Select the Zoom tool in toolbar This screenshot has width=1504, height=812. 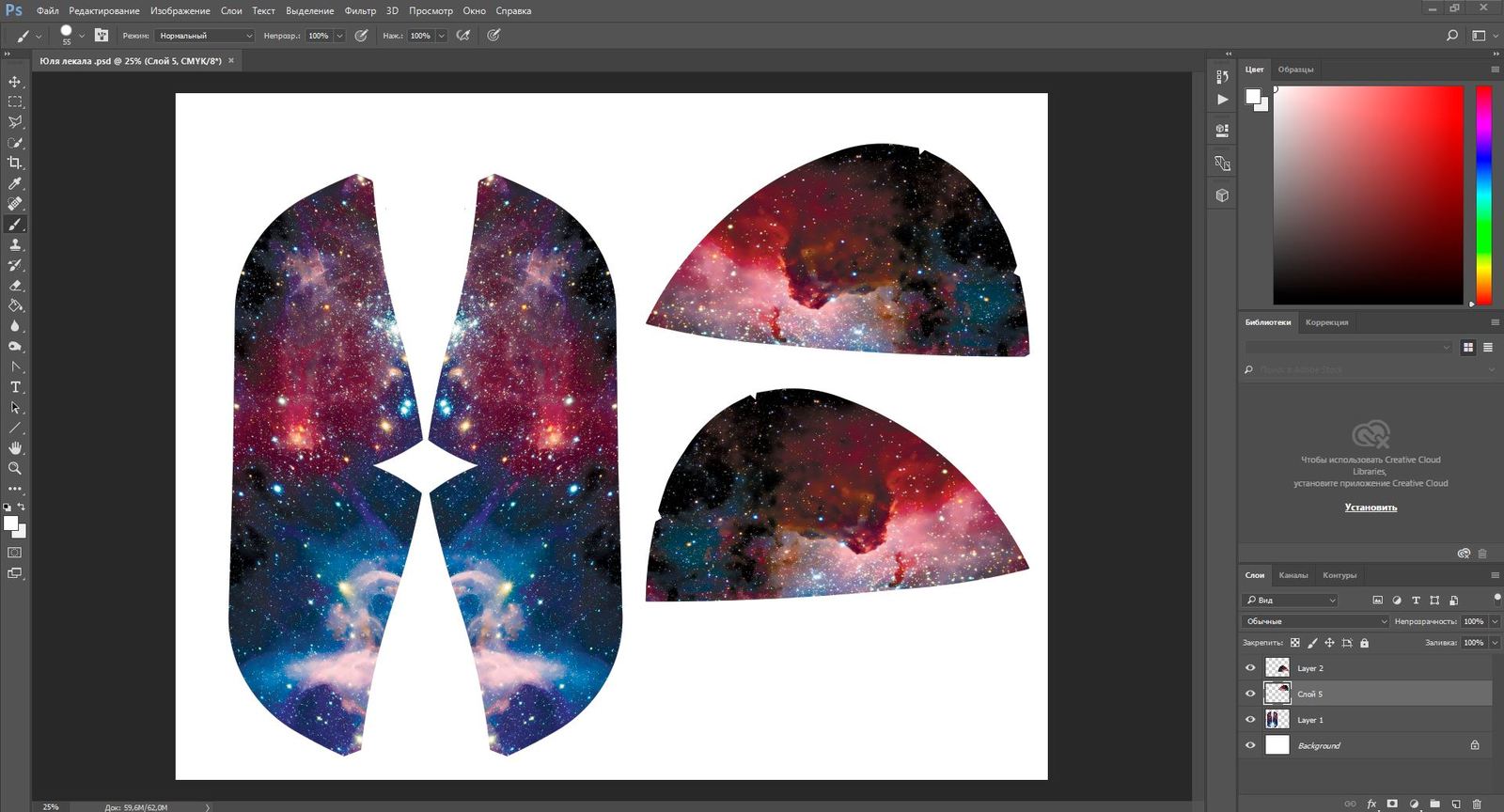click(x=15, y=468)
